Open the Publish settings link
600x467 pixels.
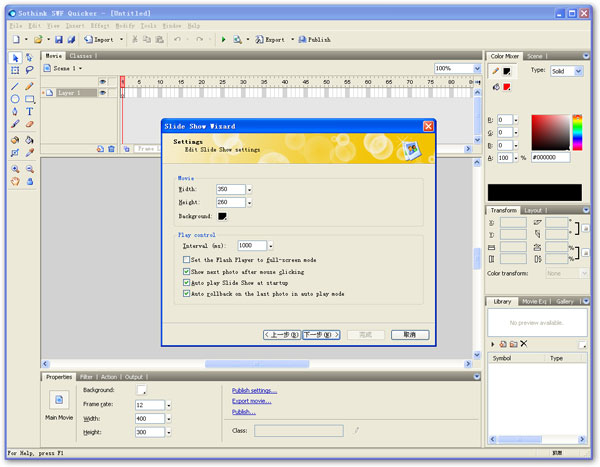coord(254,390)
